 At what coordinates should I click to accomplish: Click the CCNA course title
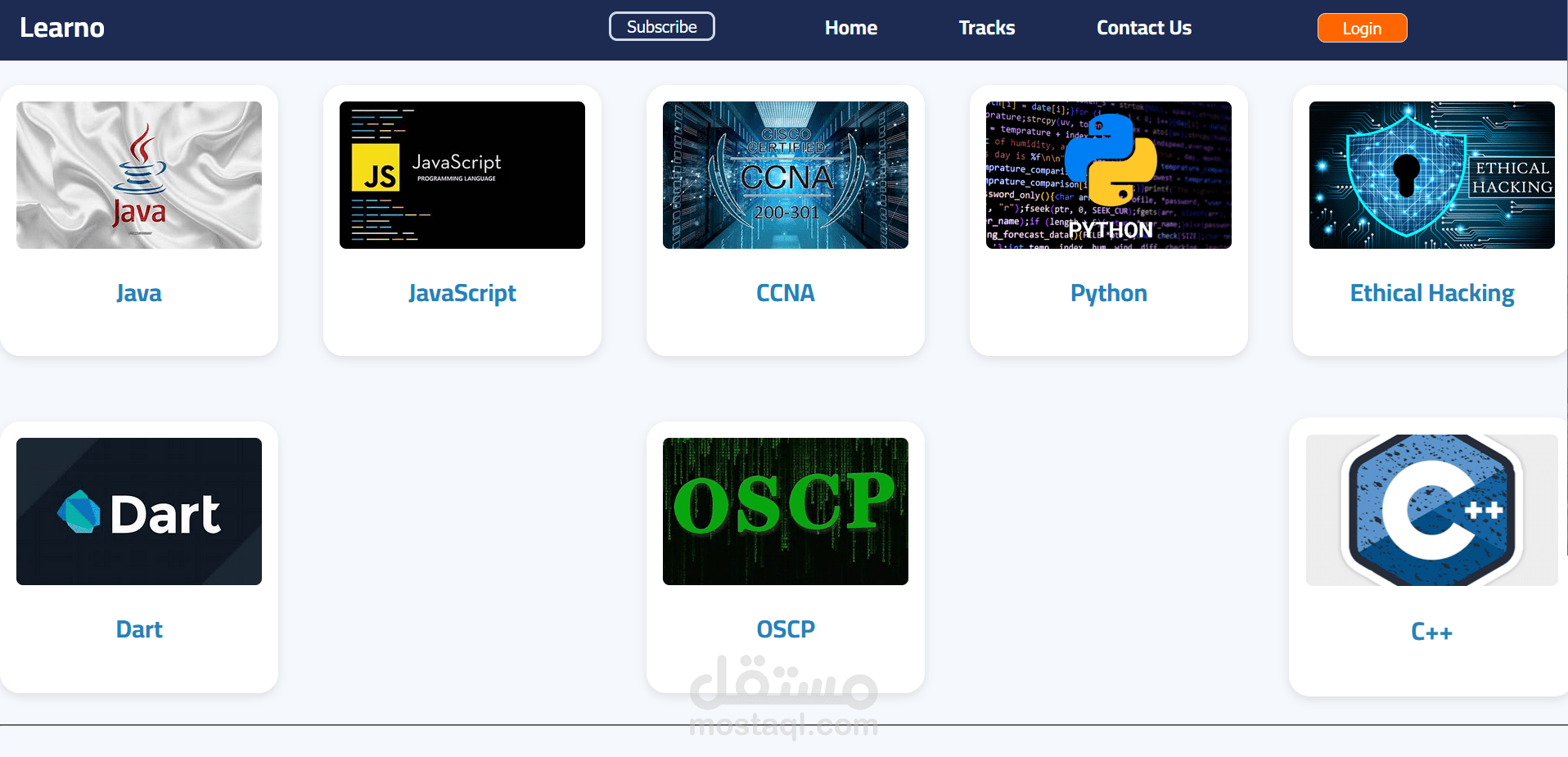coord(786,293)
